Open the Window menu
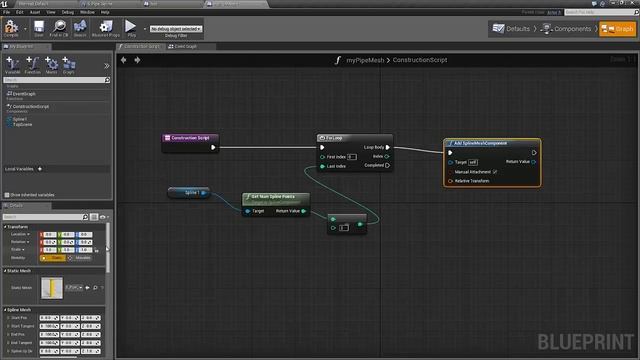The height and width of the screenshot is (360, 640). pos(87,12)
